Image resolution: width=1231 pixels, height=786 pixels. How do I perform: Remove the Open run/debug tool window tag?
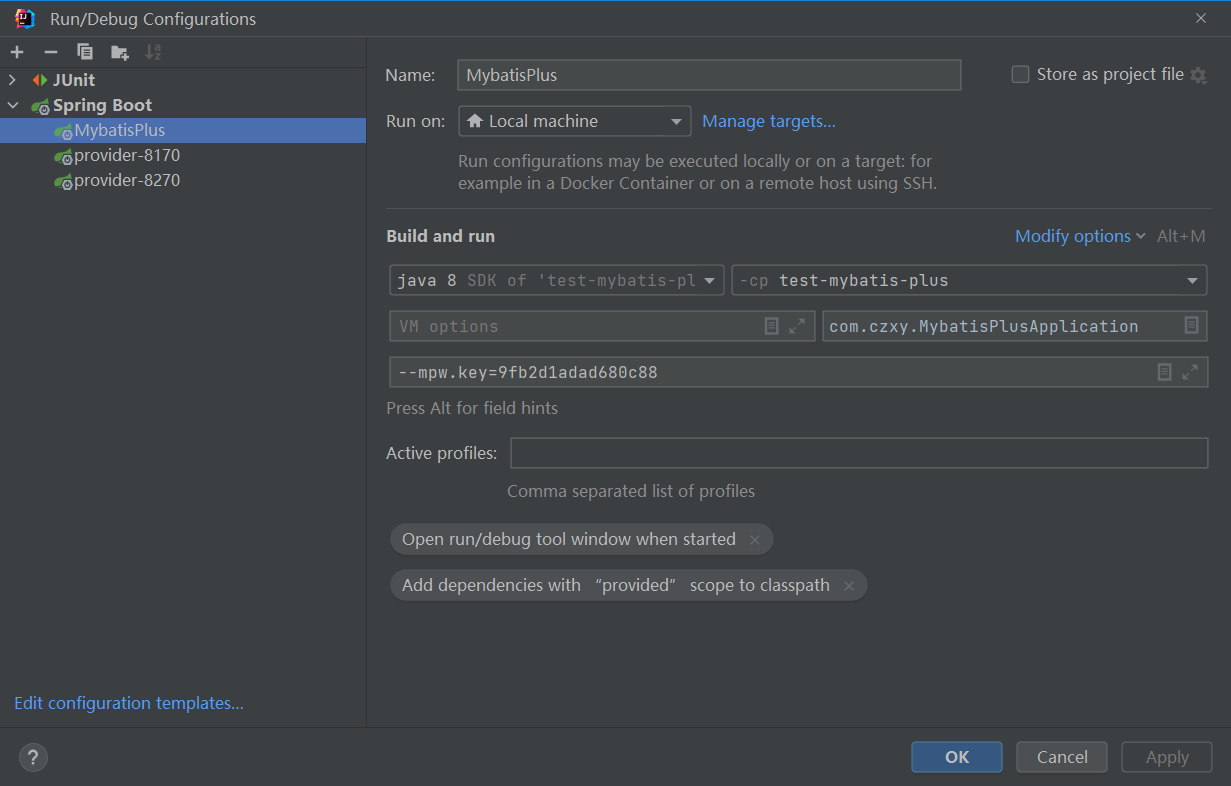pyautogui.click(x=756, y=539)
